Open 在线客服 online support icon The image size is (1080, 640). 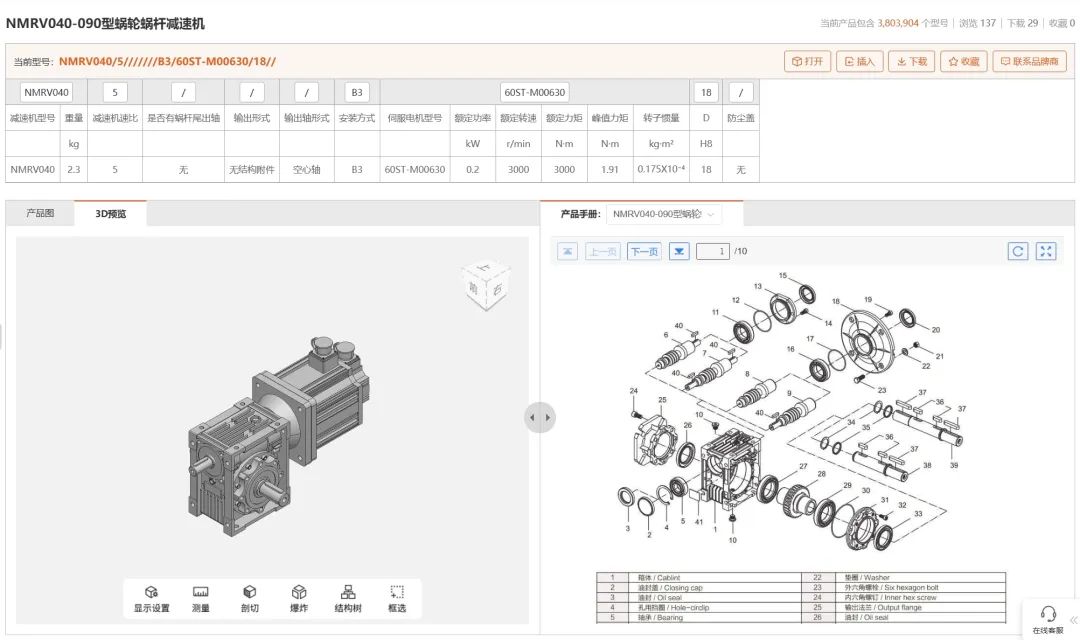click(x=1048, y=619)
